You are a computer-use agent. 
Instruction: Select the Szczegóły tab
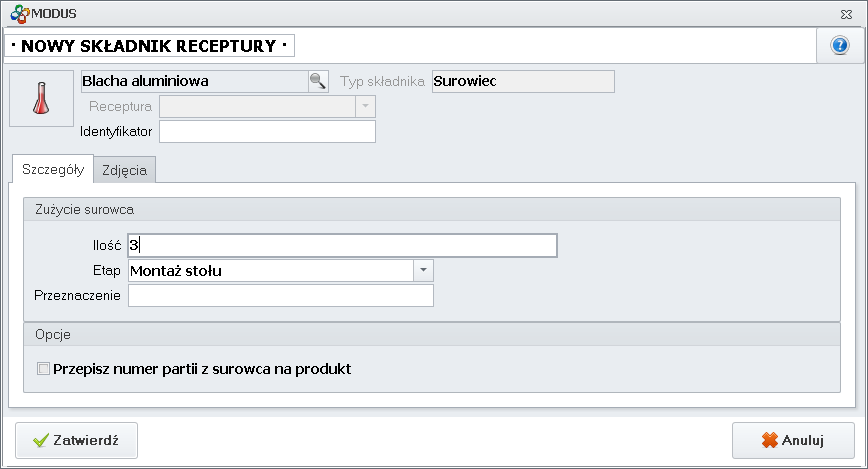52,170
